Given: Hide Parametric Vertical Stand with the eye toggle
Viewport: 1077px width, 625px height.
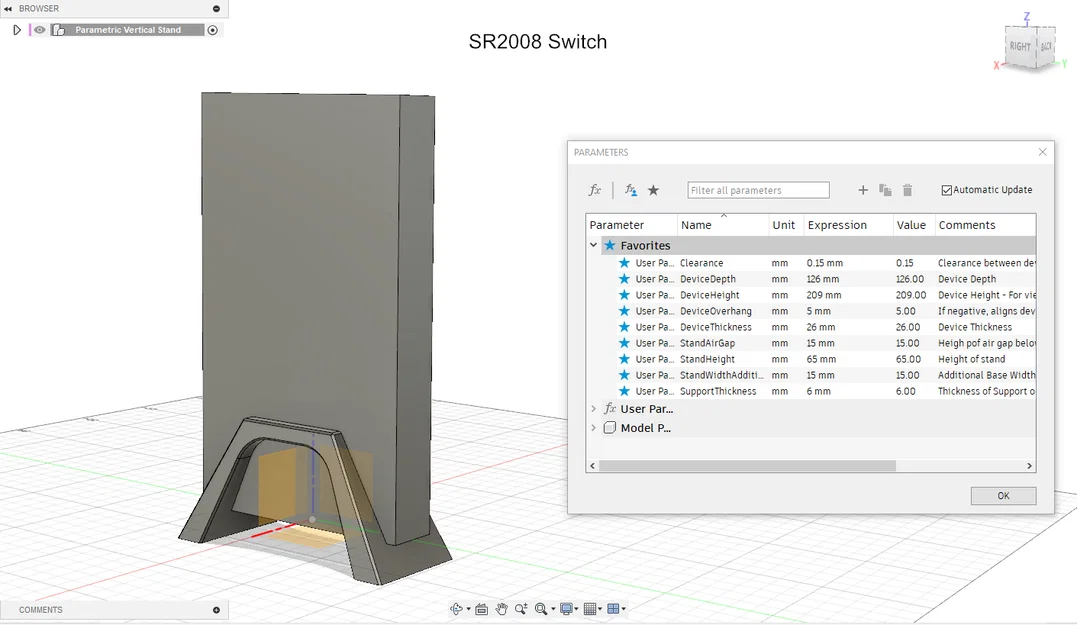Looking at the screenshot, I should (x=39, y=29).
